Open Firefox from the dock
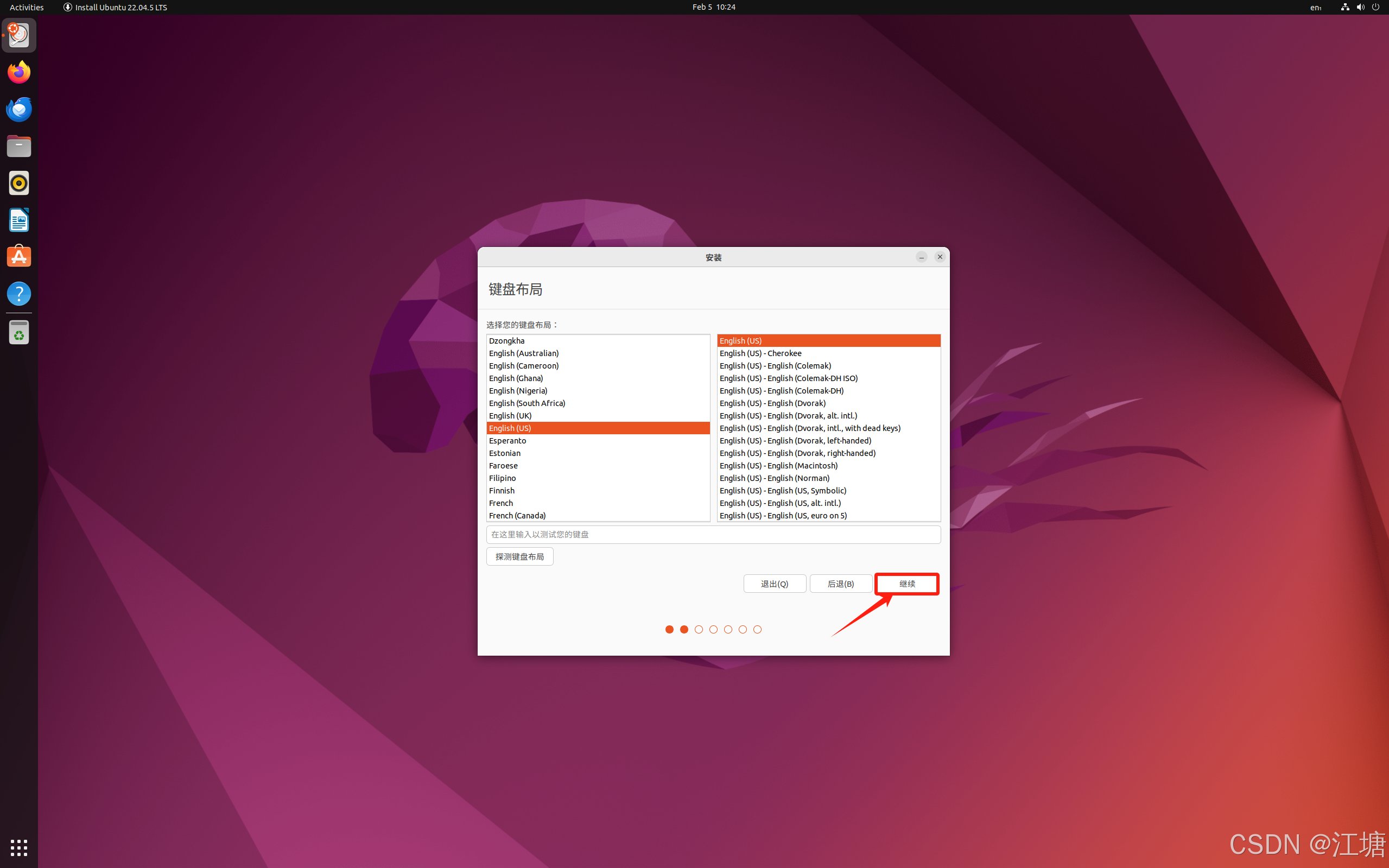 19,72
